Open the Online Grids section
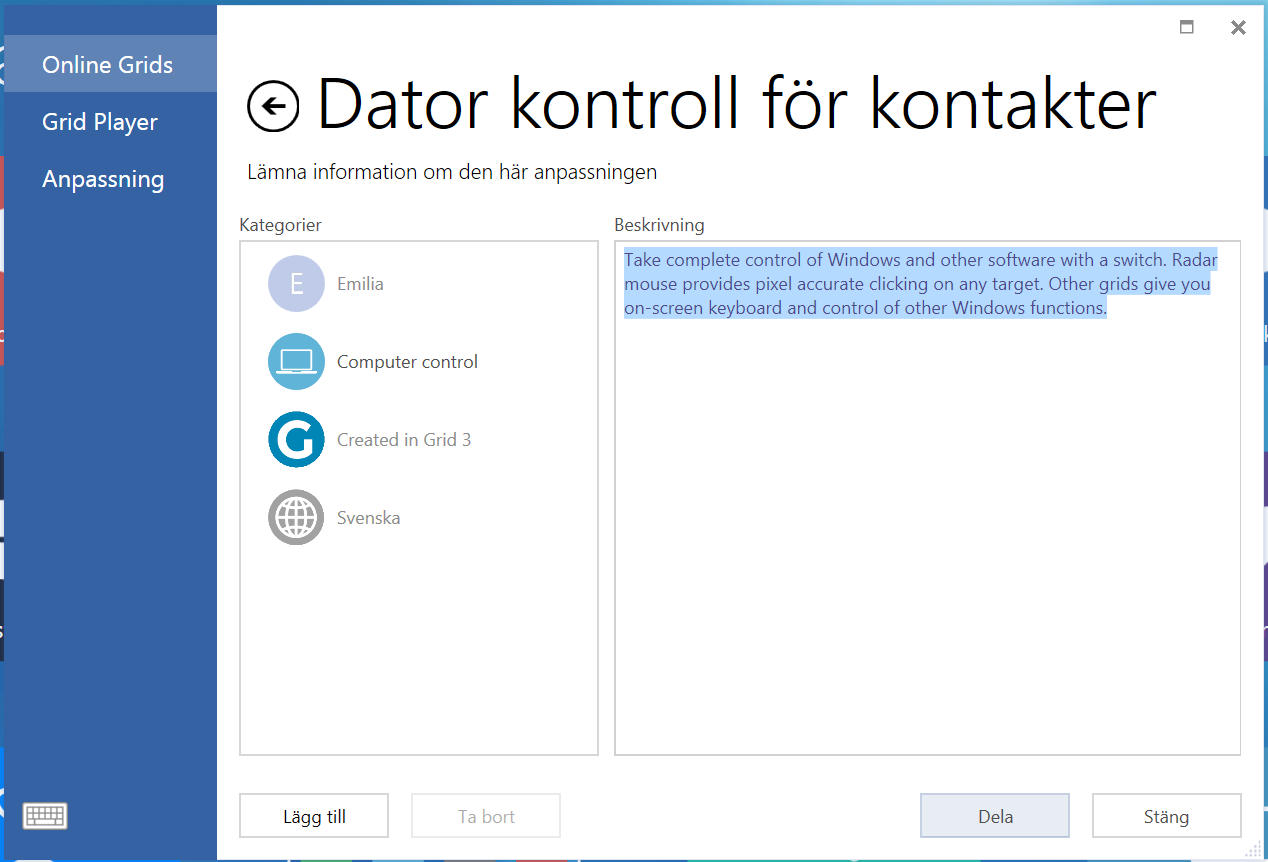The width and height of the screenshot is (1268, 862). click(110, 65)
